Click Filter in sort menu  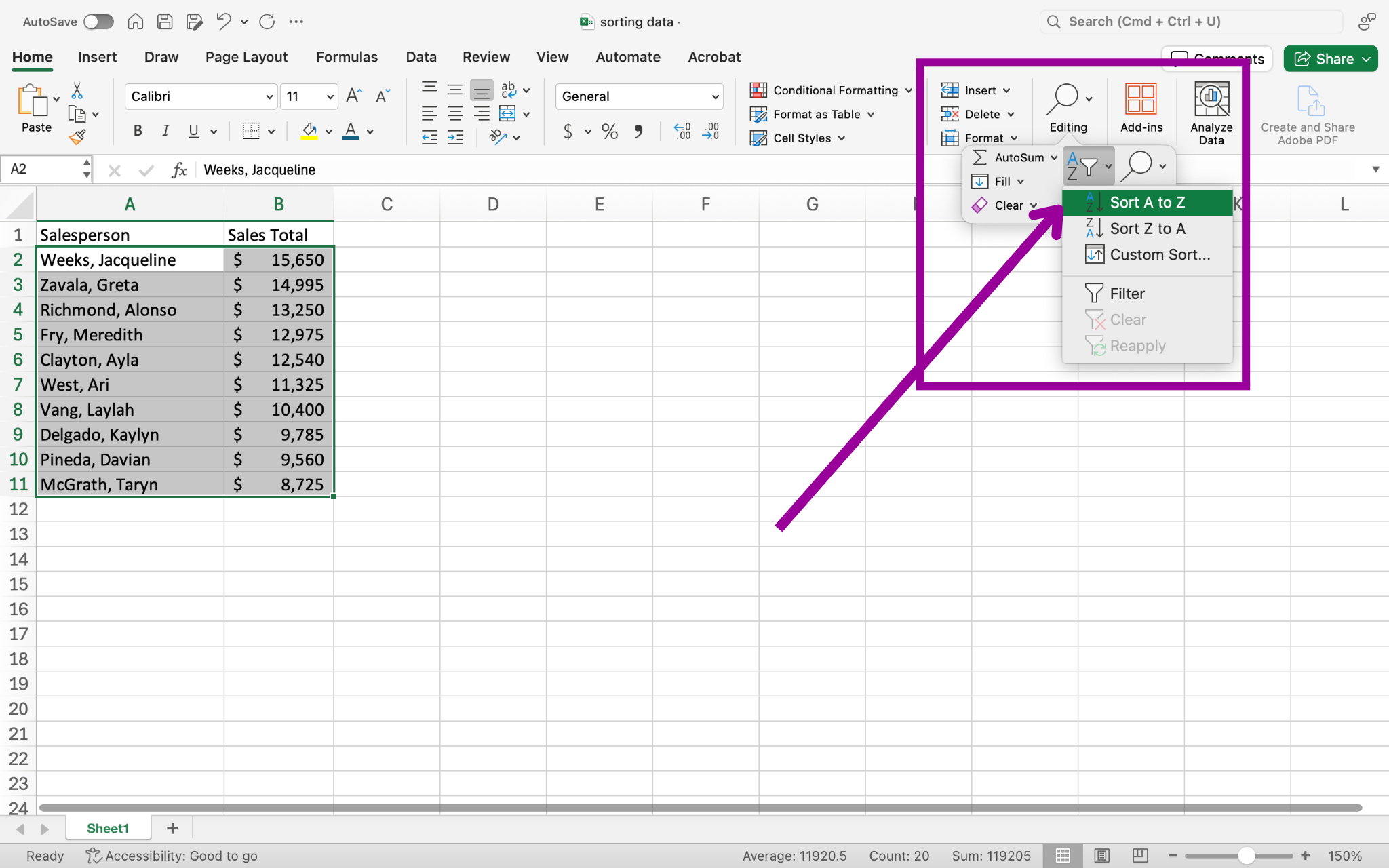1148,294
